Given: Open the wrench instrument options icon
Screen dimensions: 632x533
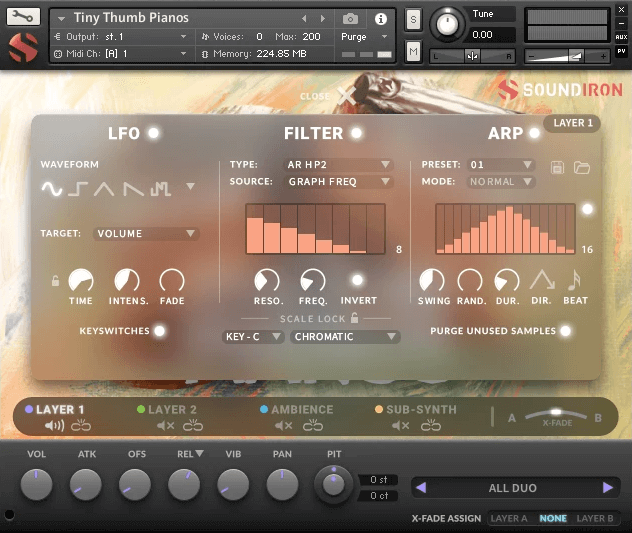Looking at the screenshot, I should pos(23,17).
